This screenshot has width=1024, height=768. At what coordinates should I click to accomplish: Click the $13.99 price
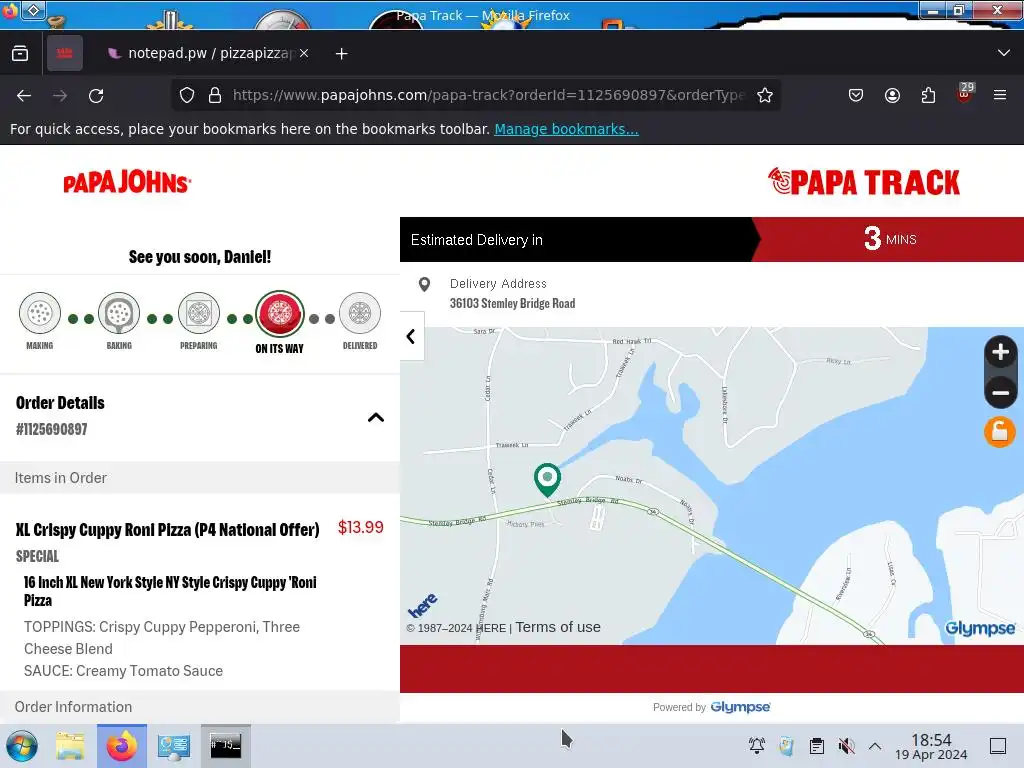[x=360, y=527]
